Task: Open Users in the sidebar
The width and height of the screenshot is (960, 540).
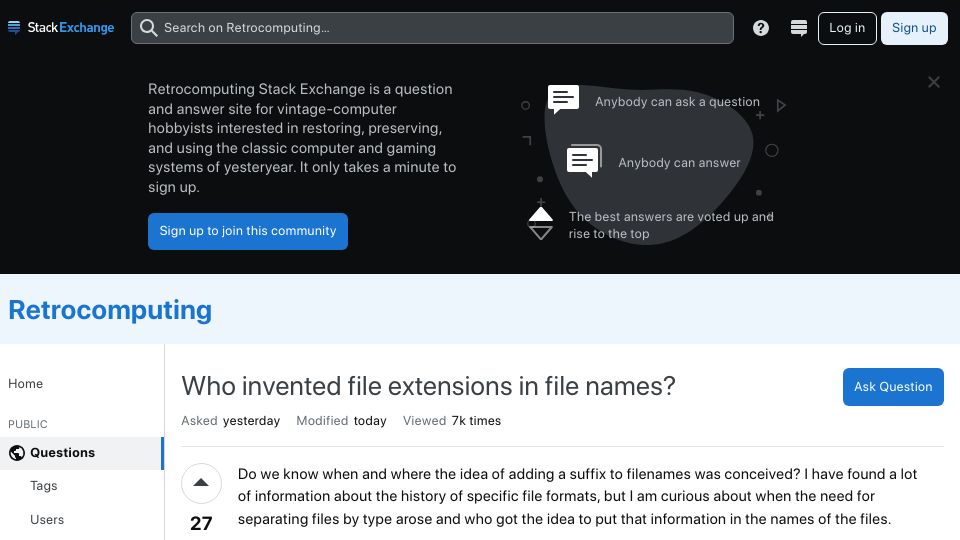Action: pyautogui.click(x=47, y=520)
